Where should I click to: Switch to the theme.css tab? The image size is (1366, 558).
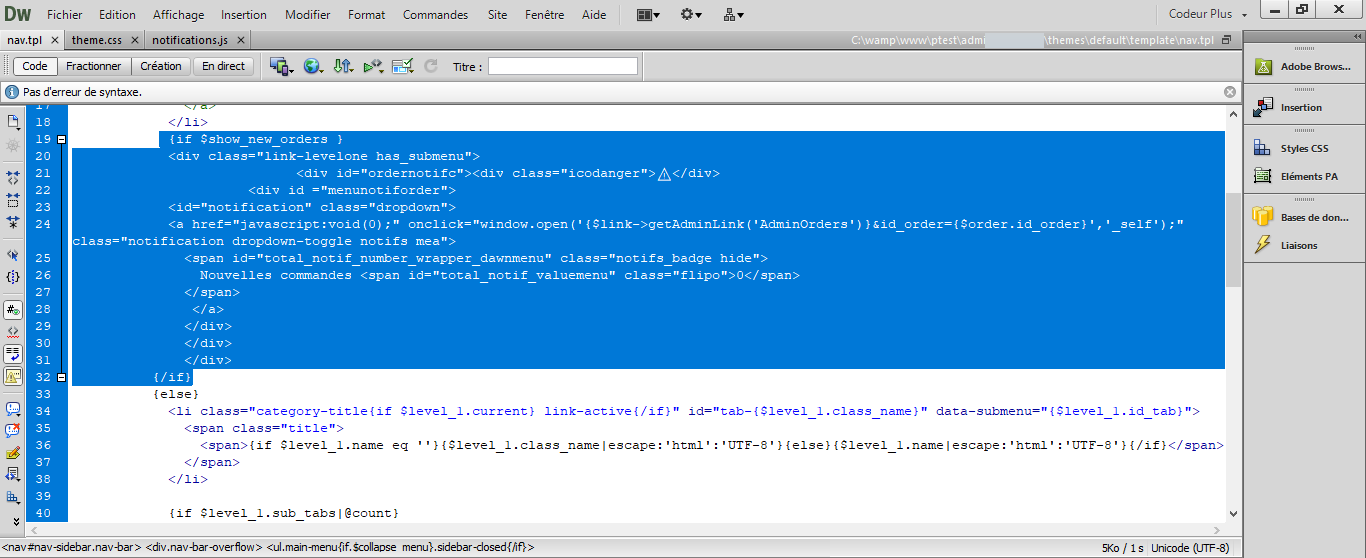[96, 40]
